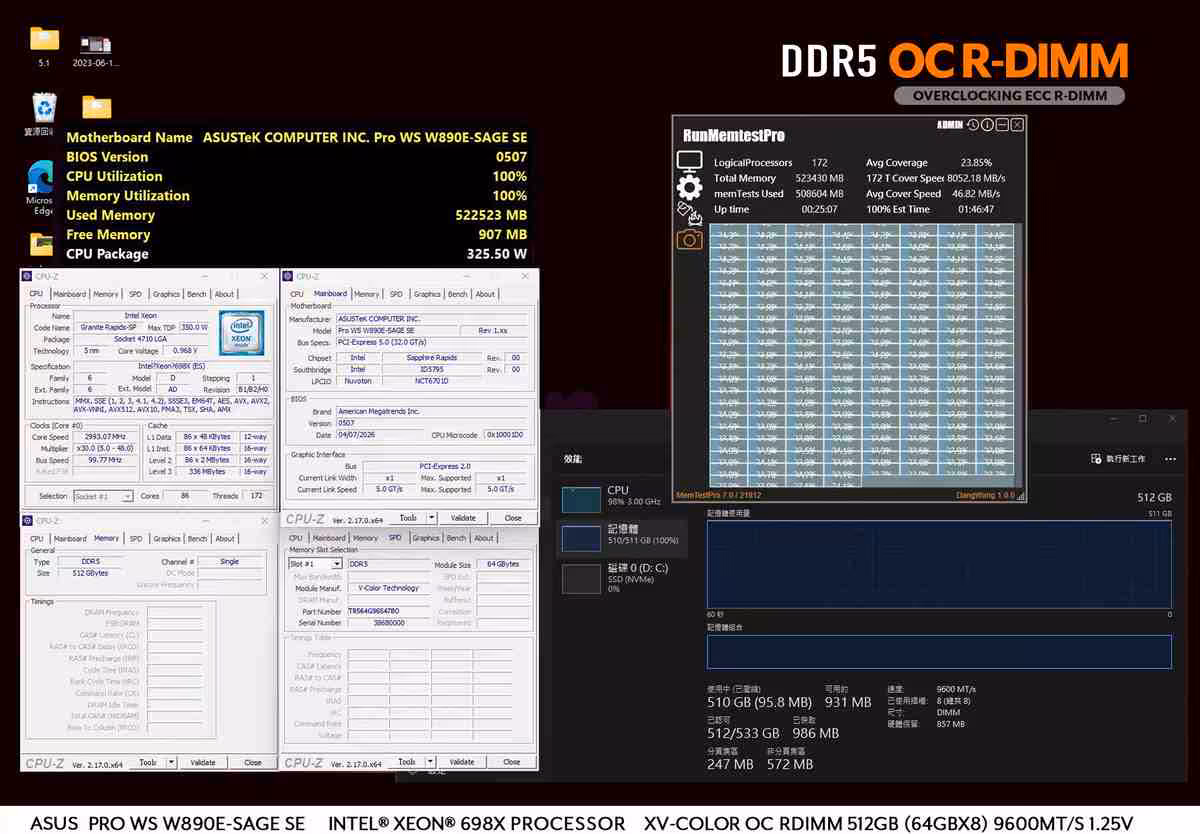Click the three-dot more options in Task Manager
Image resolution: width=1200 pixels, height=834 pixels.
click(x=1169, y=458)
